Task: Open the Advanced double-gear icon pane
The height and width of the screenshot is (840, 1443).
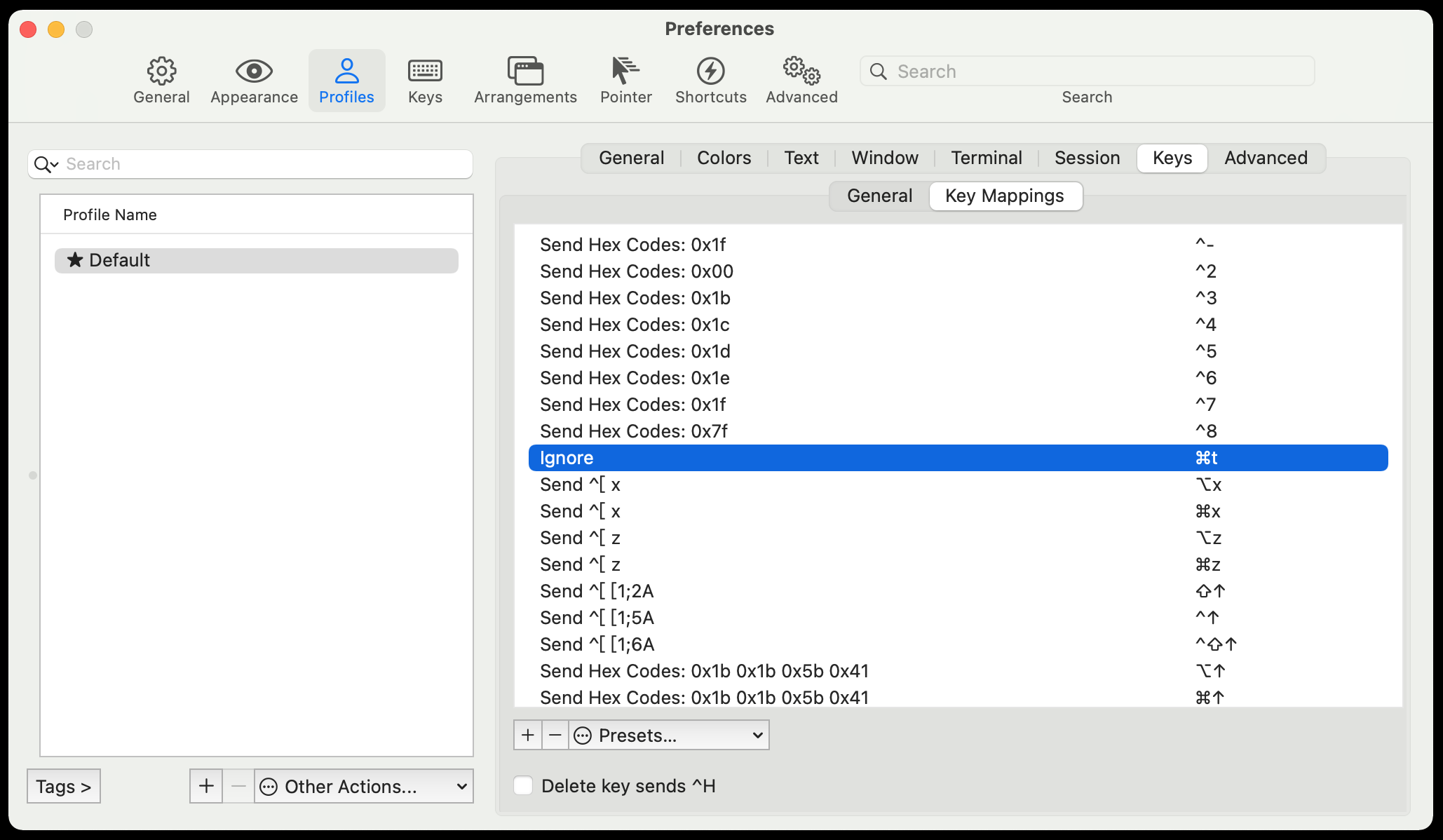Action: click(x=801, y=79)
